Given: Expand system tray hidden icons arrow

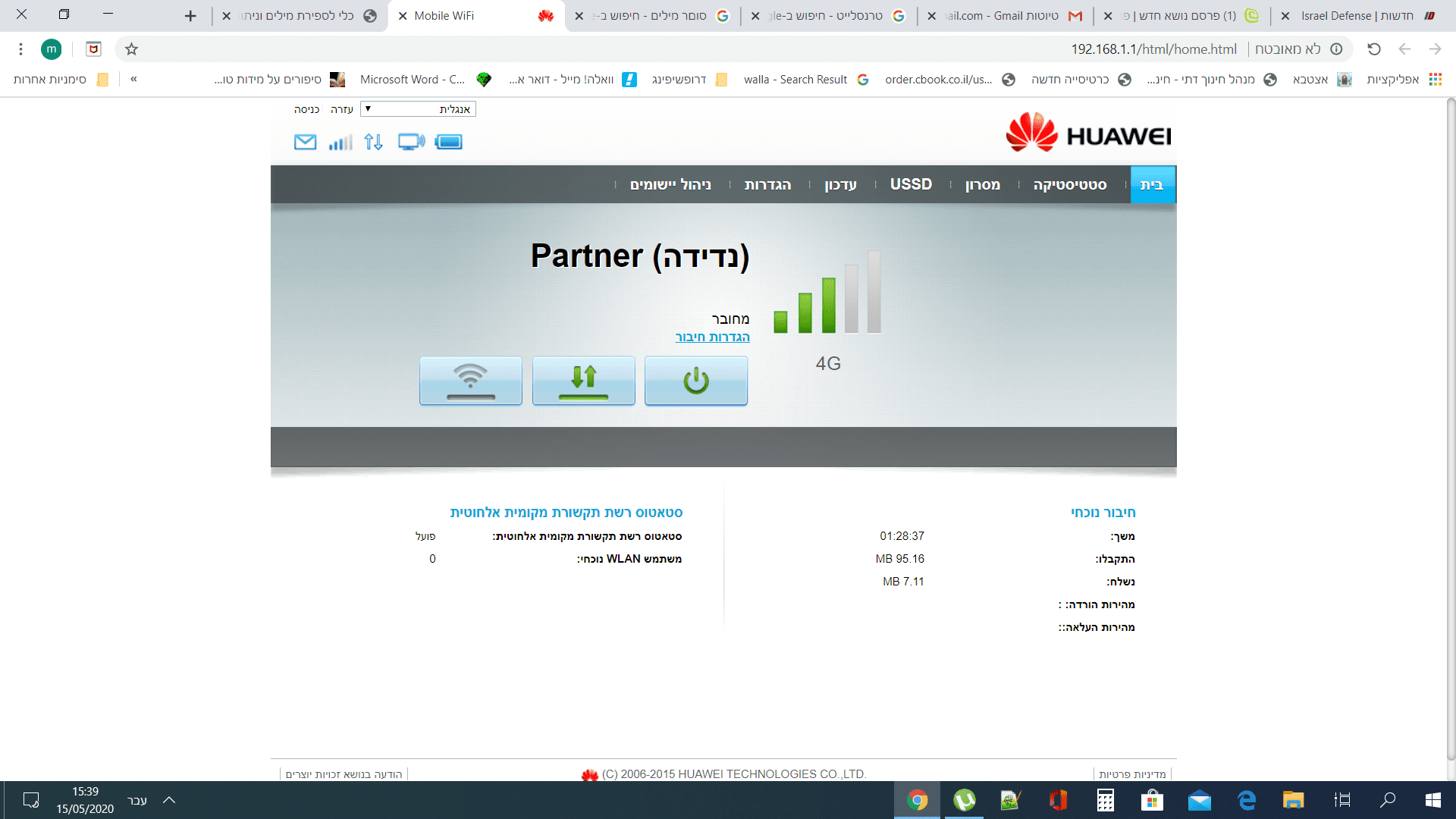Looking at the screenshot, I should coord(169,800).
